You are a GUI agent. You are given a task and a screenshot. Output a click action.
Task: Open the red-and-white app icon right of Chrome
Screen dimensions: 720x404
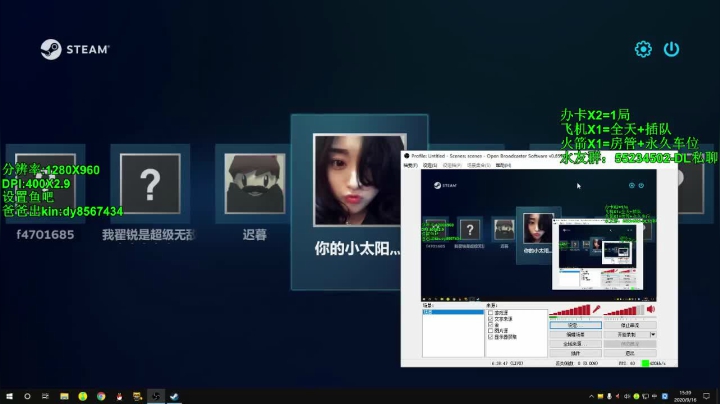point(119,396)
